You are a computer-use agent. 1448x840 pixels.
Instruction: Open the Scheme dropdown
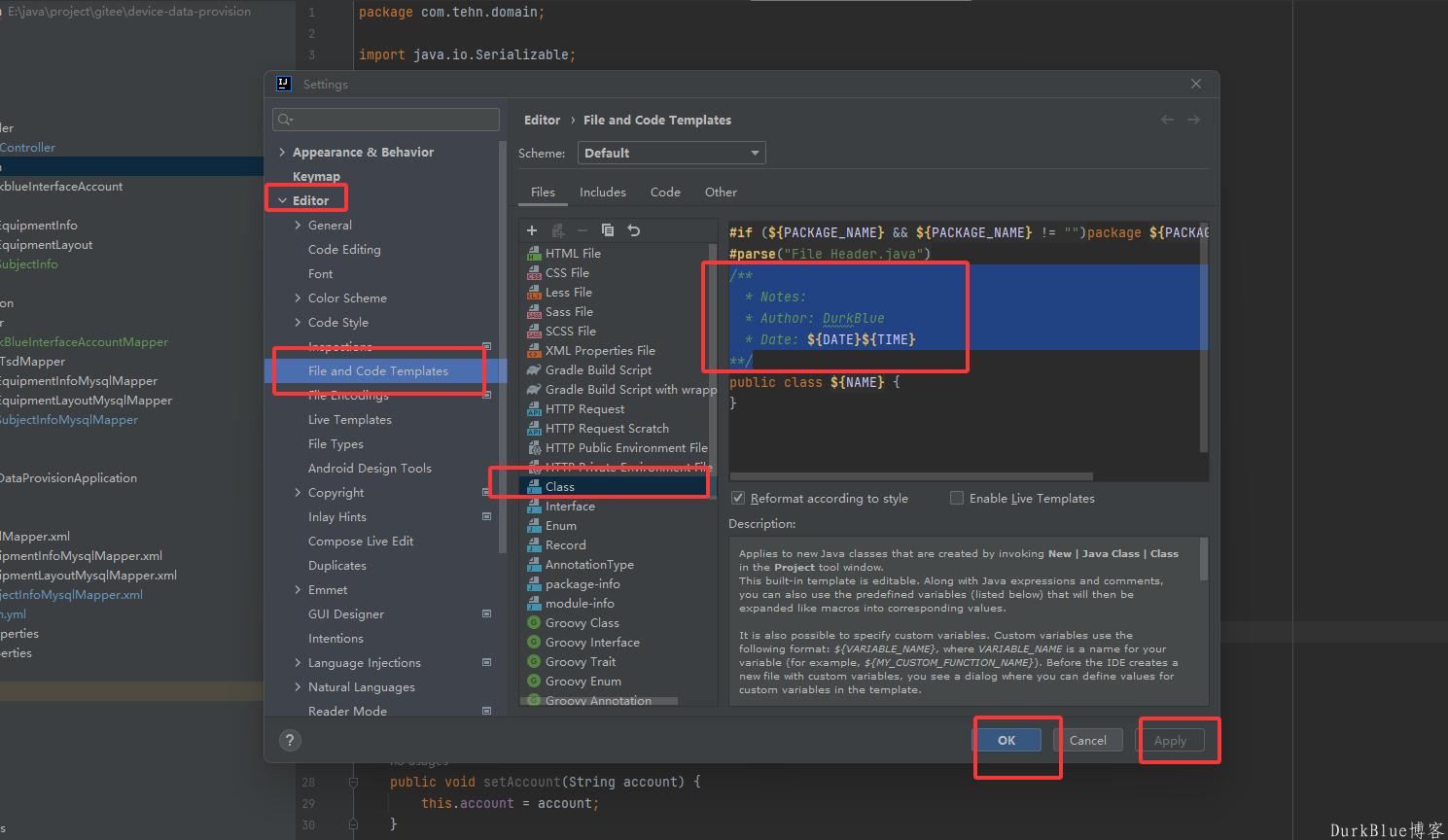tap(671, 153)
